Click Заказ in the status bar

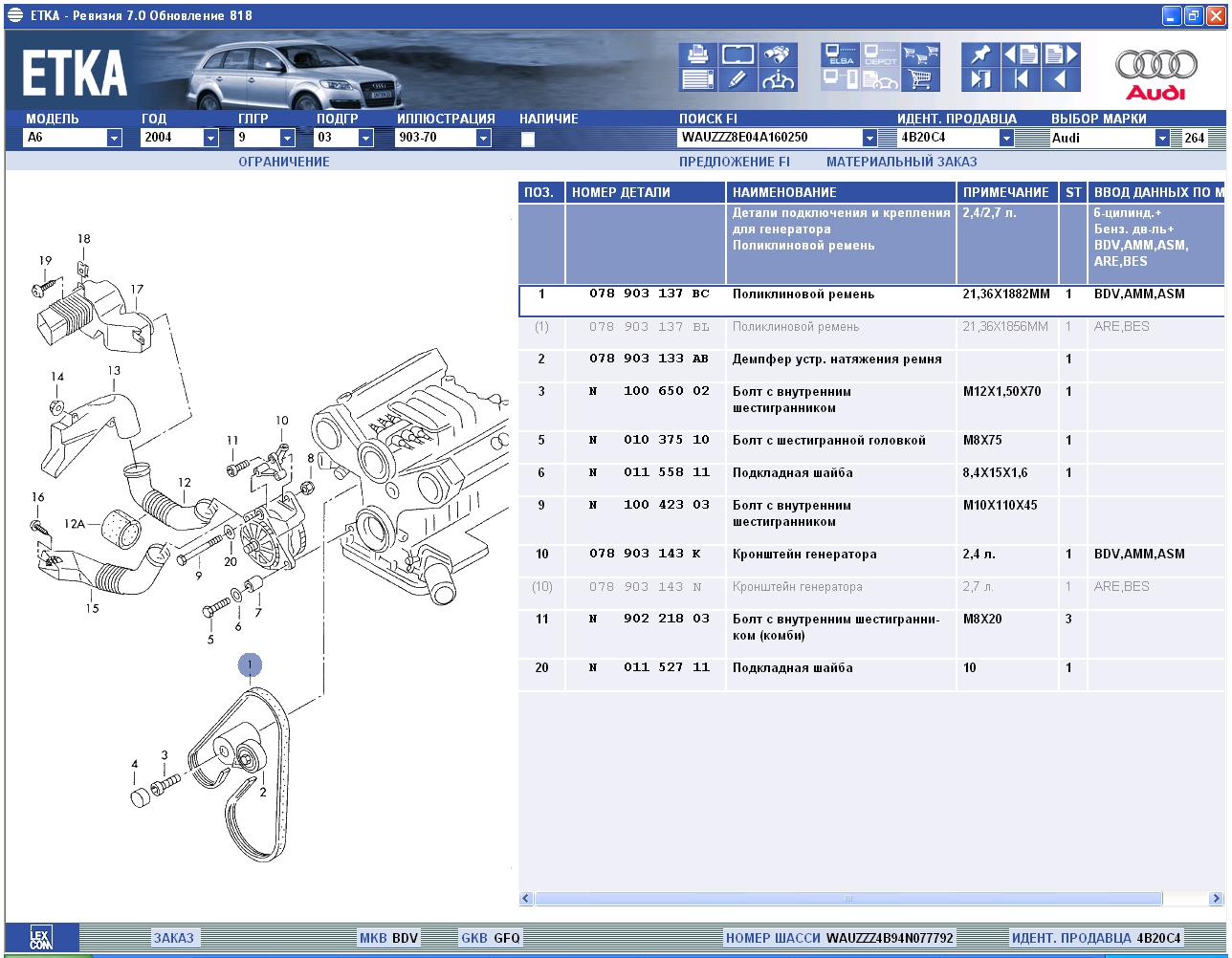pos(174,938)
